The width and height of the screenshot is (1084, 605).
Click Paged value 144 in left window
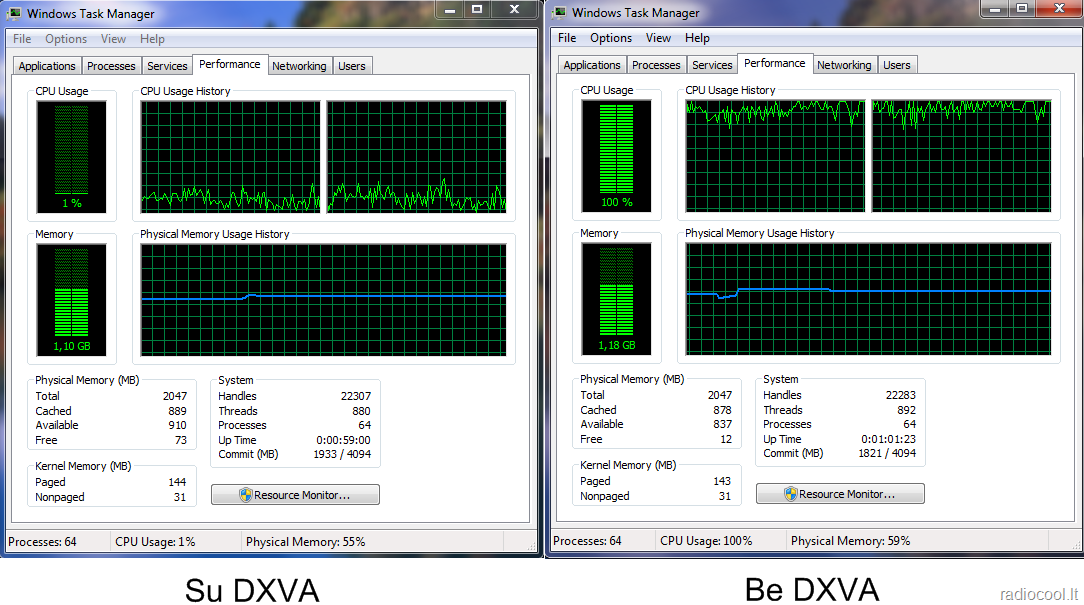[177, 482]
